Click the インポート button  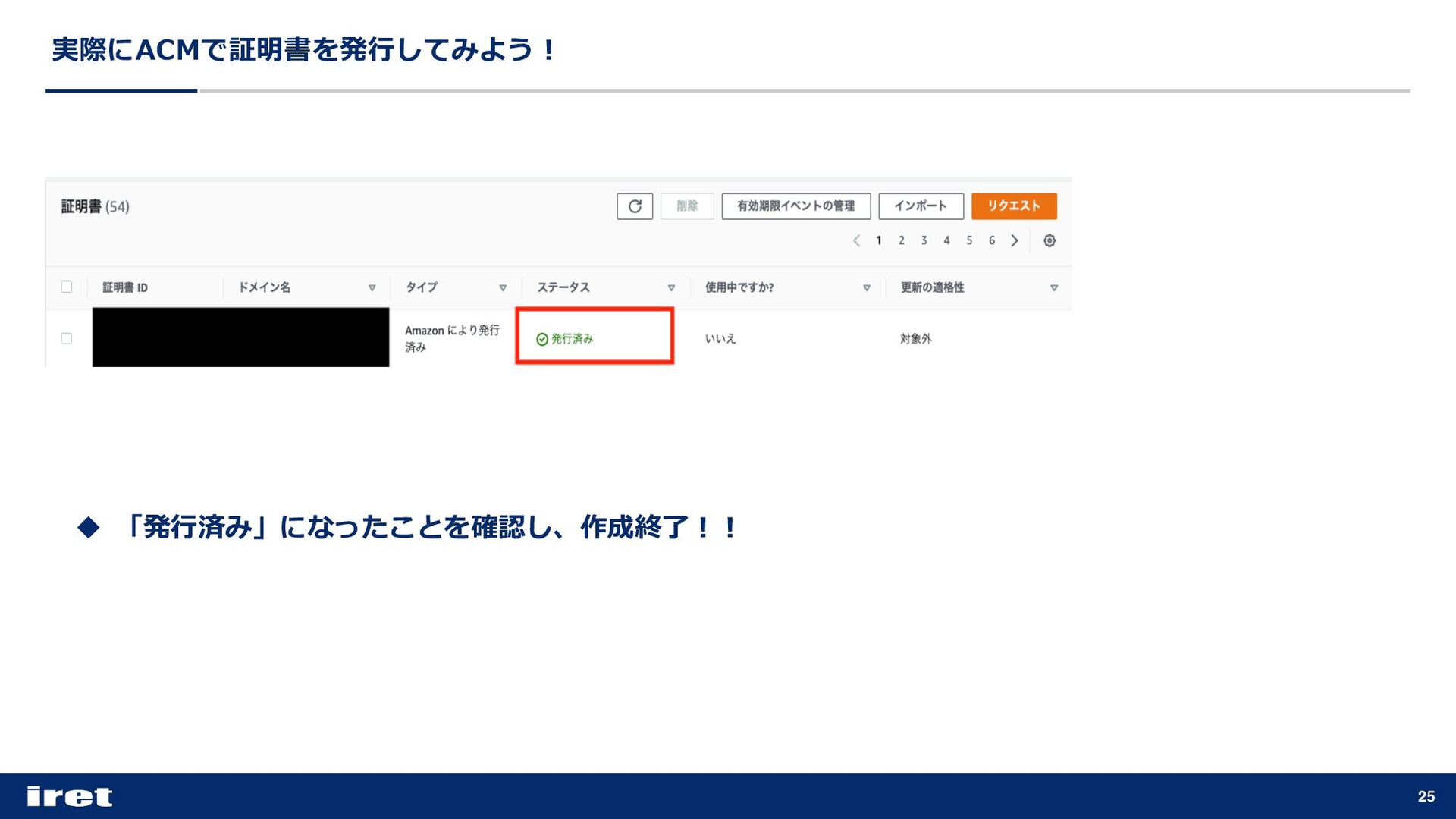(x=921, y=206)
